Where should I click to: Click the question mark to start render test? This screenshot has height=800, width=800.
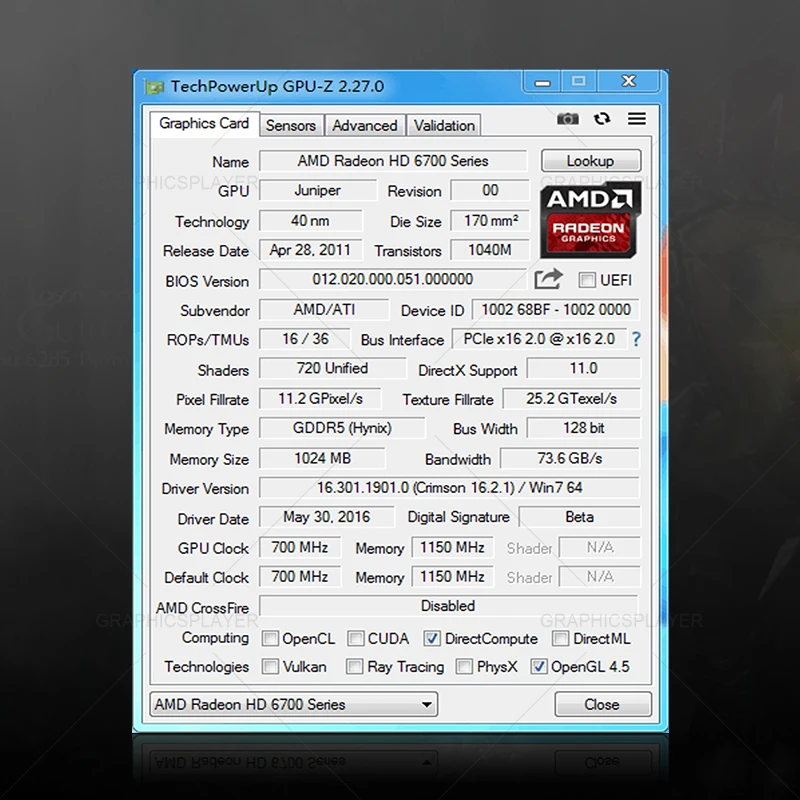point(637,340)
